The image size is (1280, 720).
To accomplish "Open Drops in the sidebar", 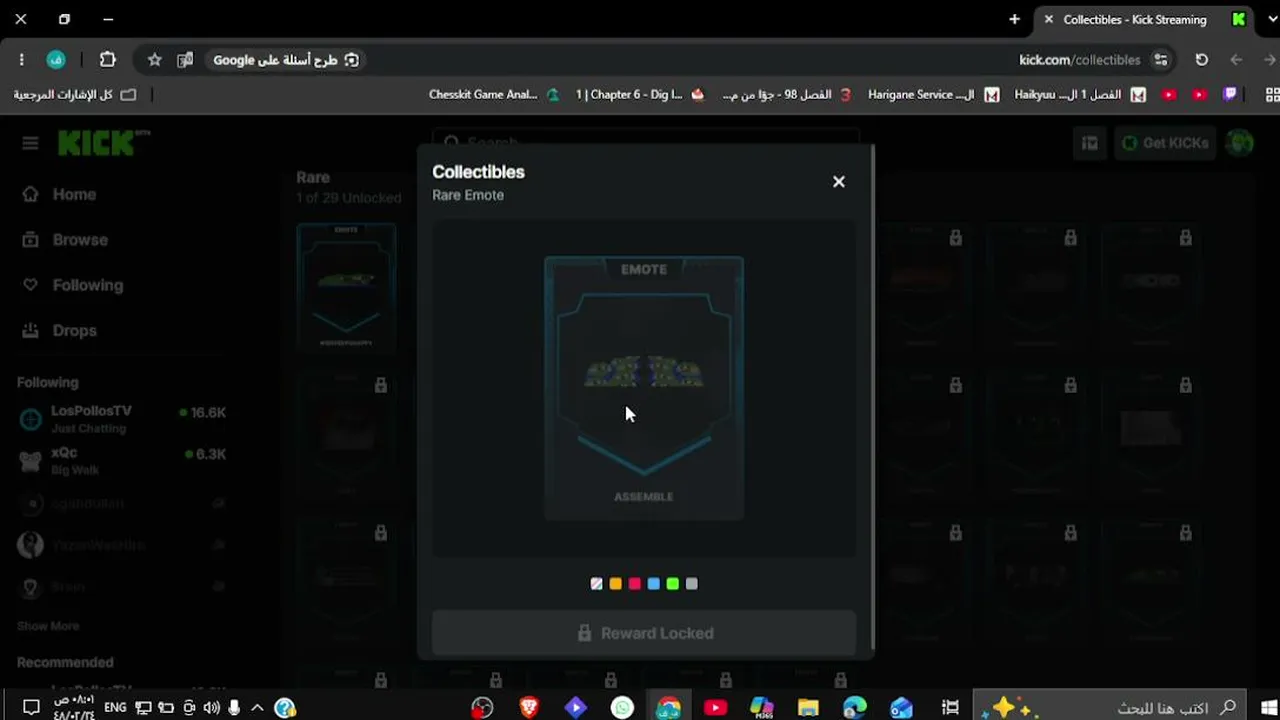I will click(x=60, y=330).
